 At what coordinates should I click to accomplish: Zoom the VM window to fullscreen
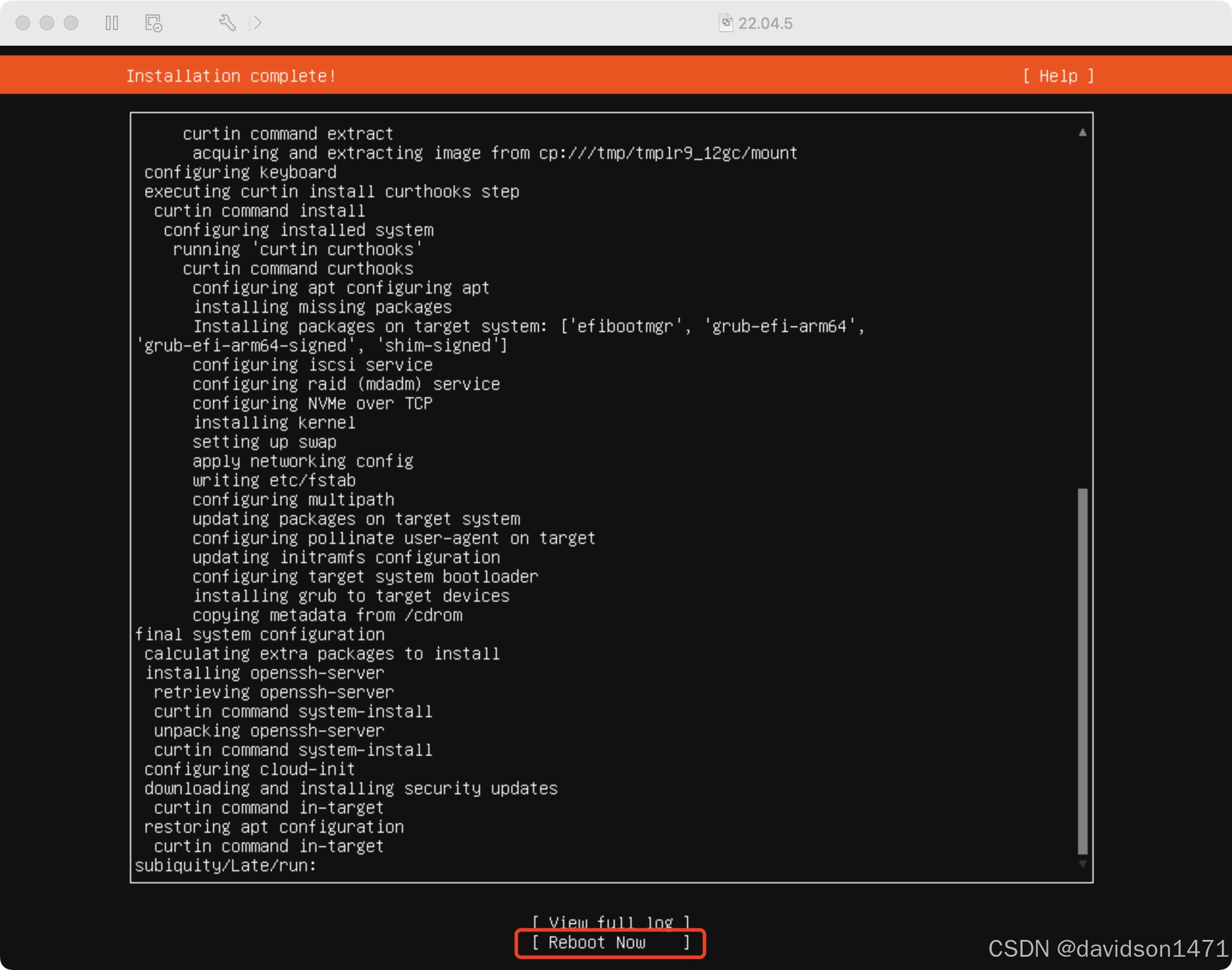[71, 23]
